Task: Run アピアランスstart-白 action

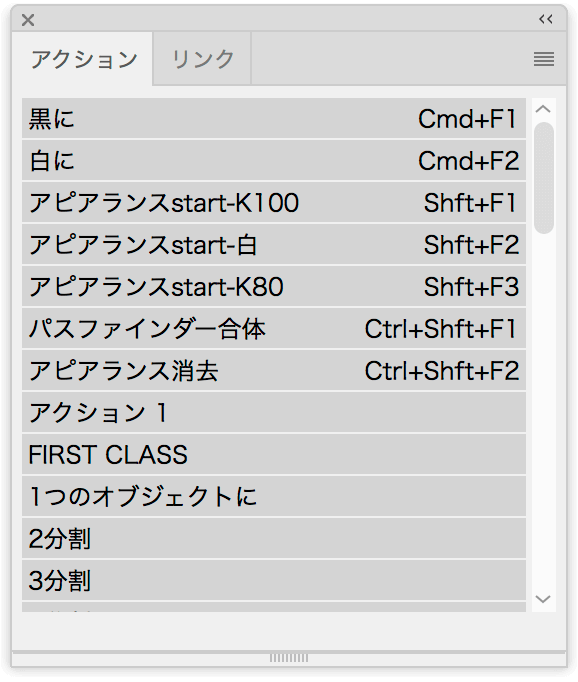Action: pyautogui.click(x=274, y=244)
